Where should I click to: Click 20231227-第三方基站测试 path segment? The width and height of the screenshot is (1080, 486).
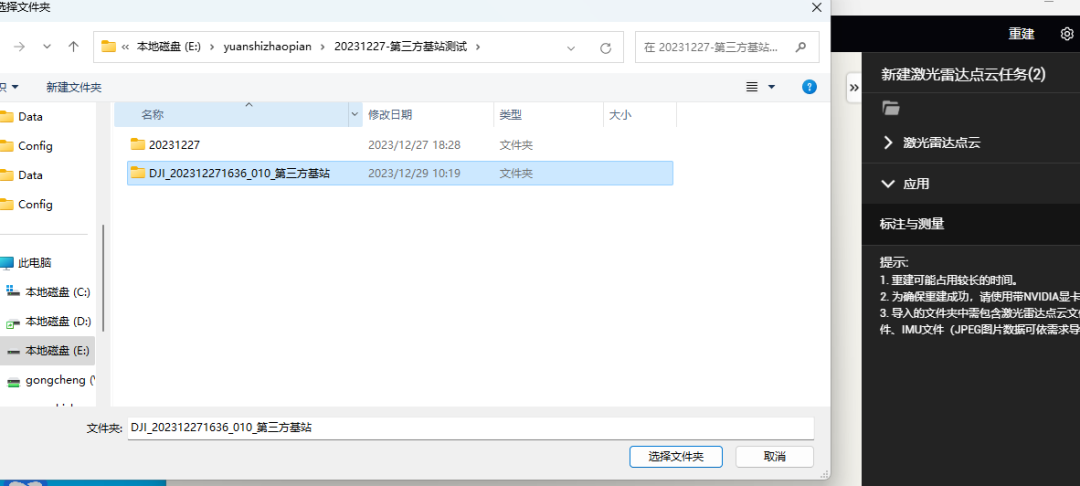[400, 47]
